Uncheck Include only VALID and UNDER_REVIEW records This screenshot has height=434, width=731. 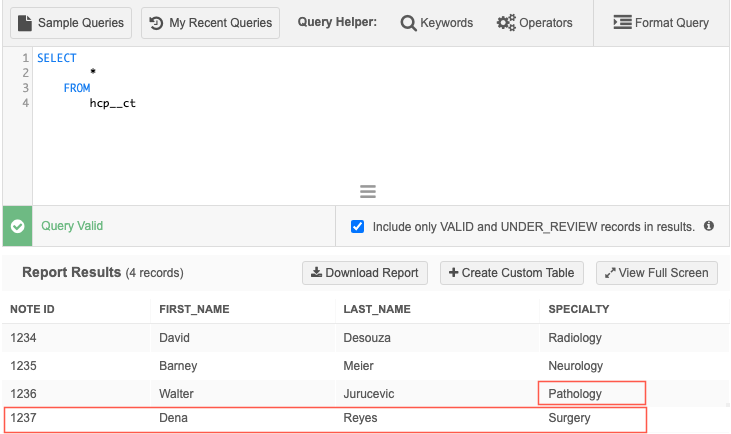click(358, 227)
